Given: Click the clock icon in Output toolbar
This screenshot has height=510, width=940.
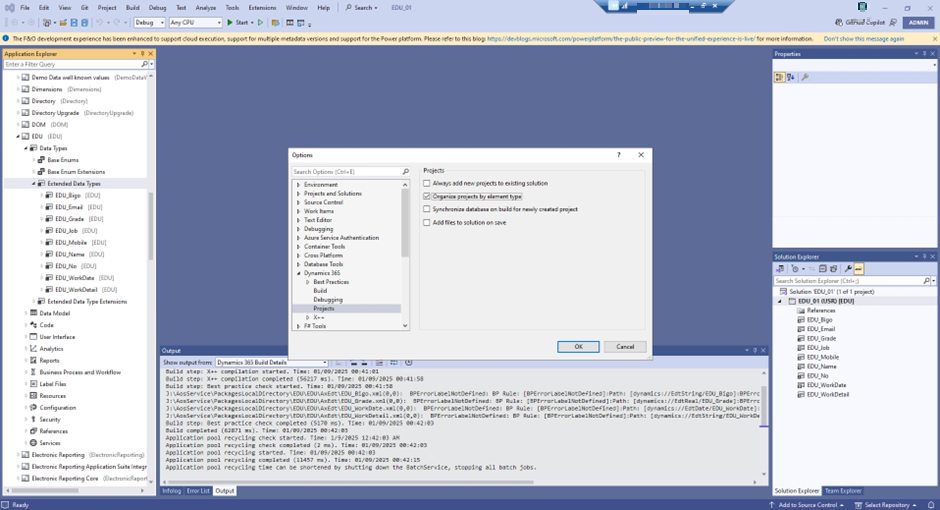Looking at the screenshot, I should coord(409,363).
